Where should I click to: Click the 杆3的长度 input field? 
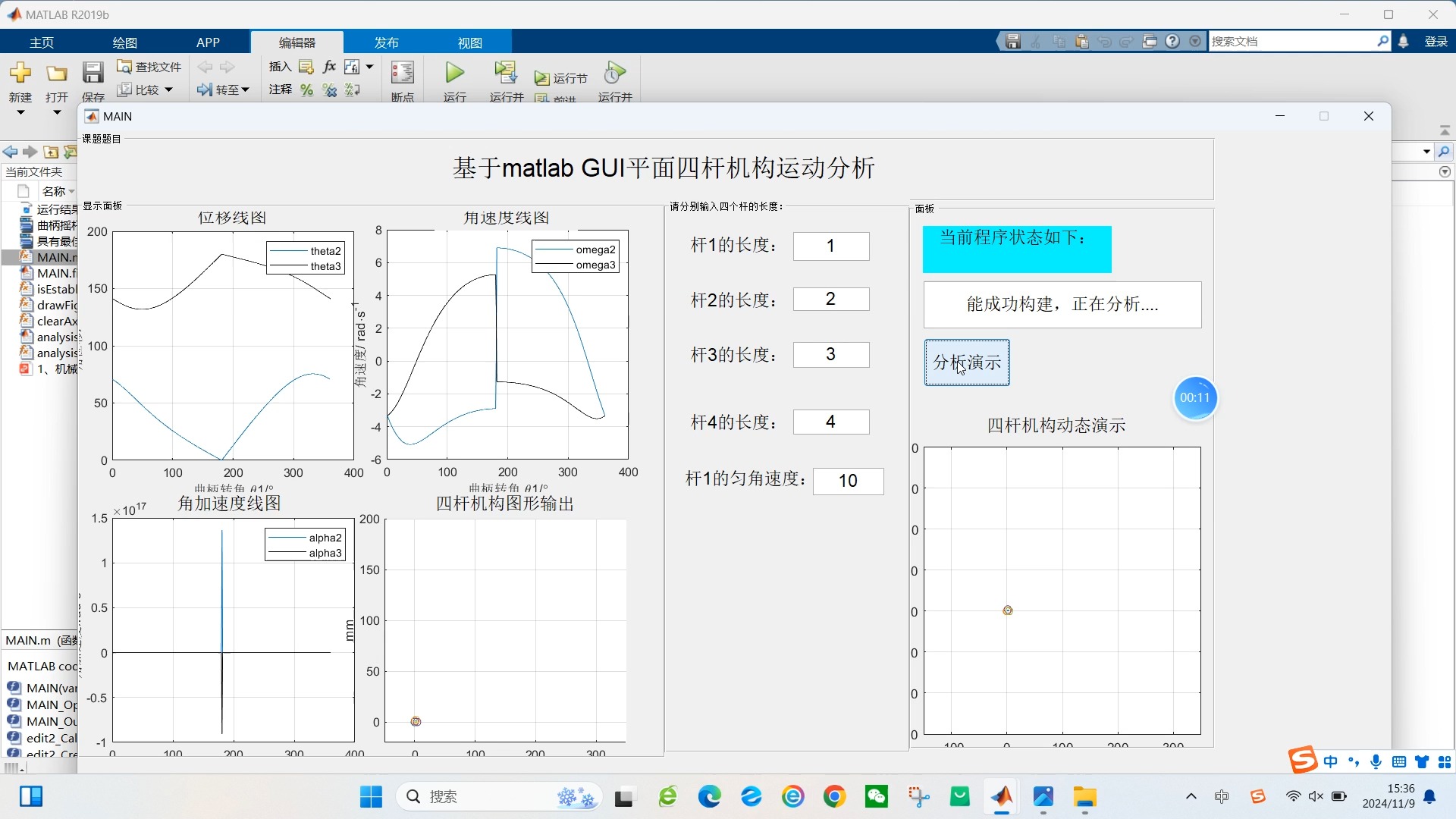(x=831, y=354)
